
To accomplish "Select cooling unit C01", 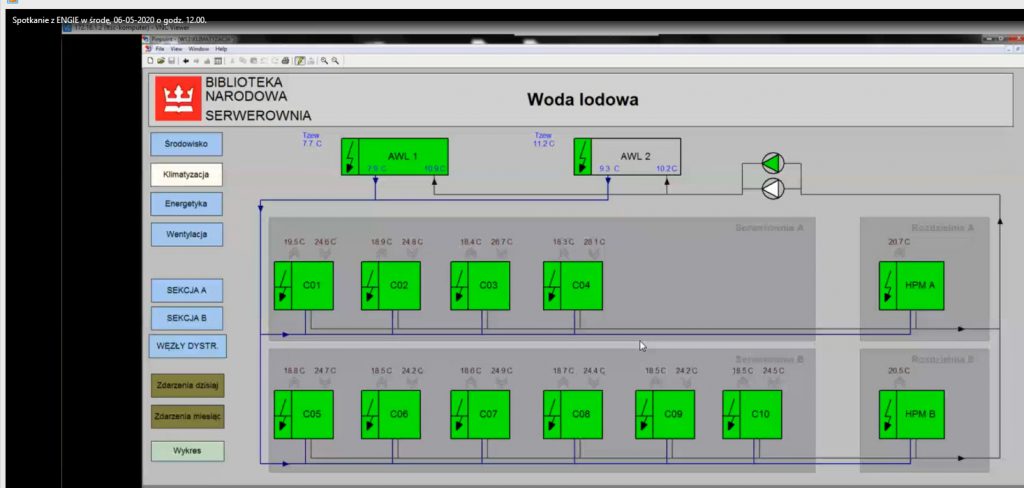I will [304, 286].
